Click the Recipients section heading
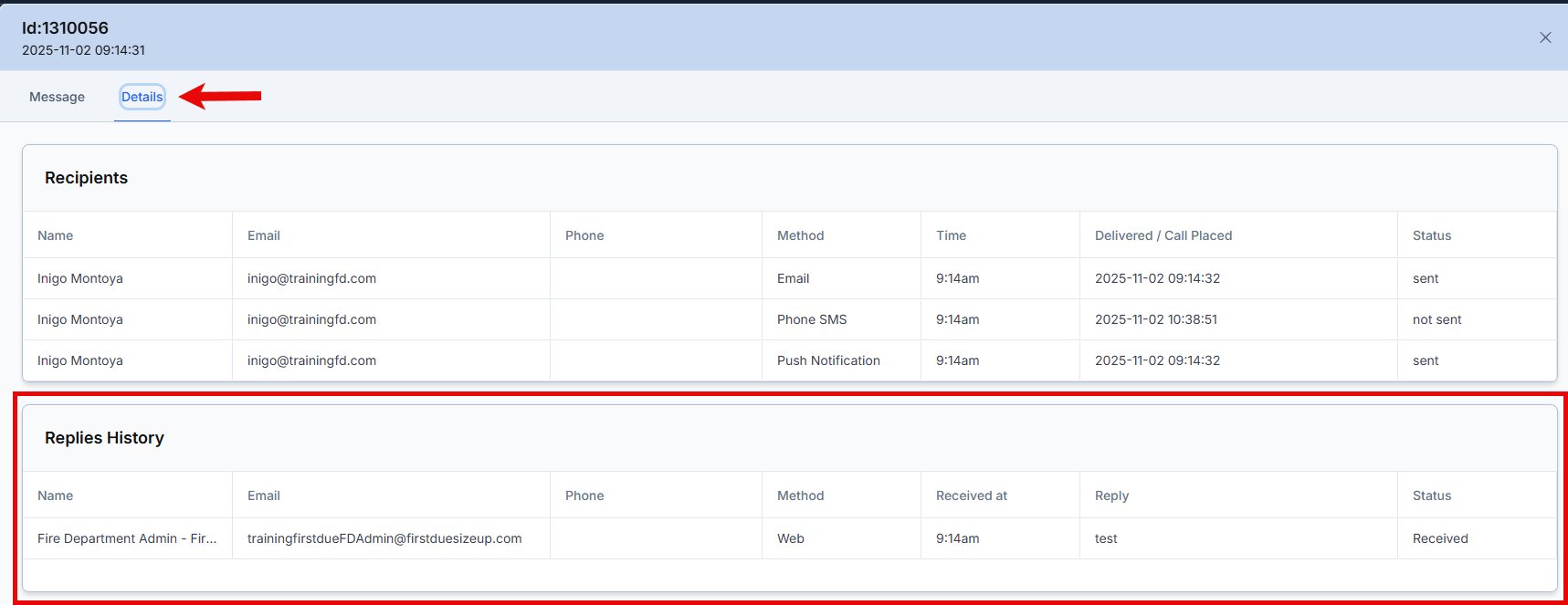 point(86,178)
